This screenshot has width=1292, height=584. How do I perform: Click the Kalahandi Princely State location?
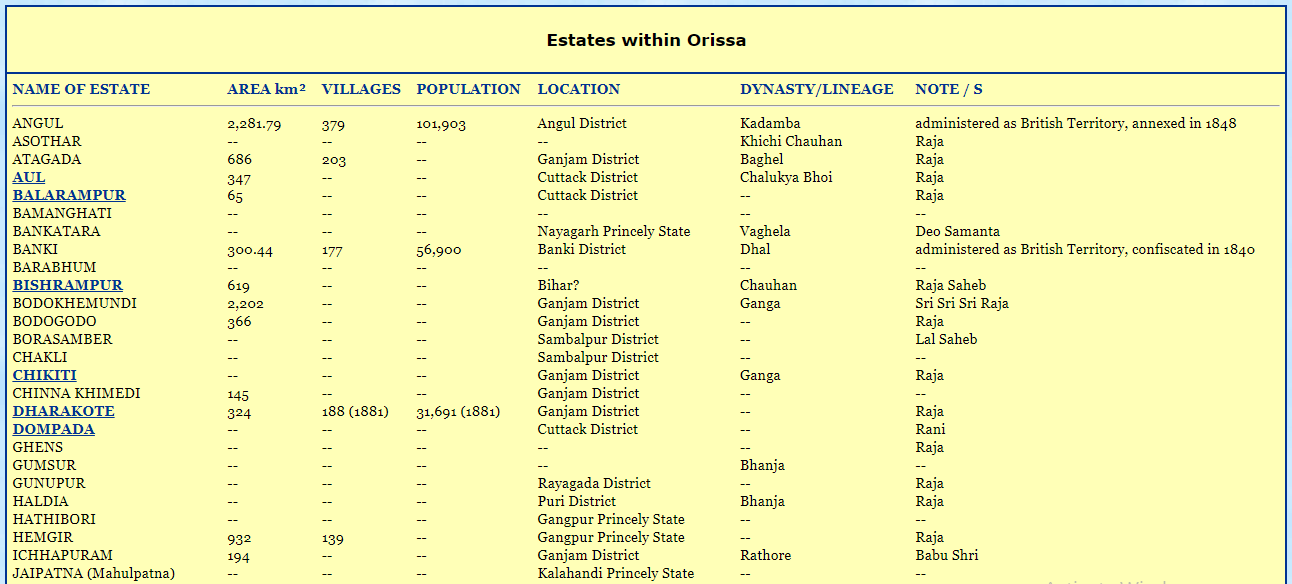pyautogui.click(x=616, y=574)
